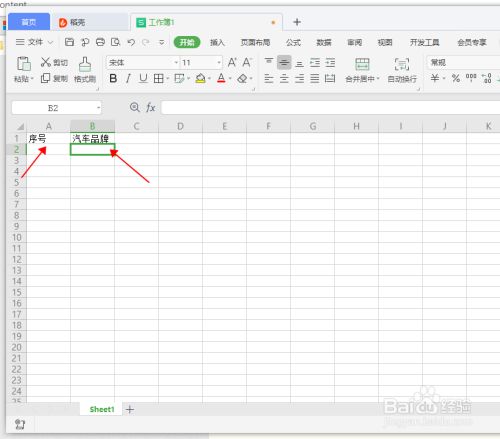Activate the Format Painter brush (格式刷)
Screen dimensions: 500x439
point(85,70)
